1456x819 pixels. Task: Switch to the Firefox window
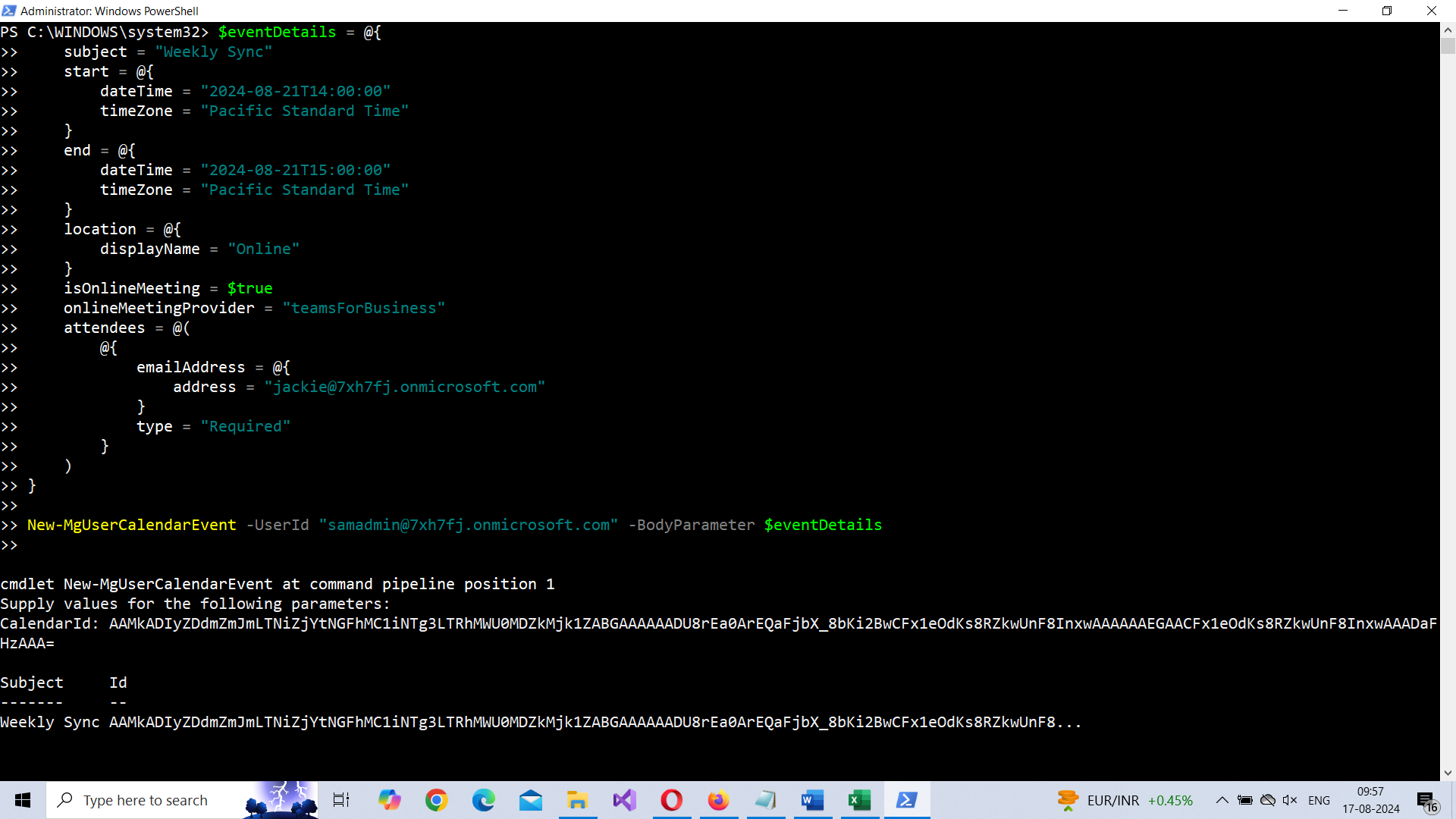pos(718,800)
